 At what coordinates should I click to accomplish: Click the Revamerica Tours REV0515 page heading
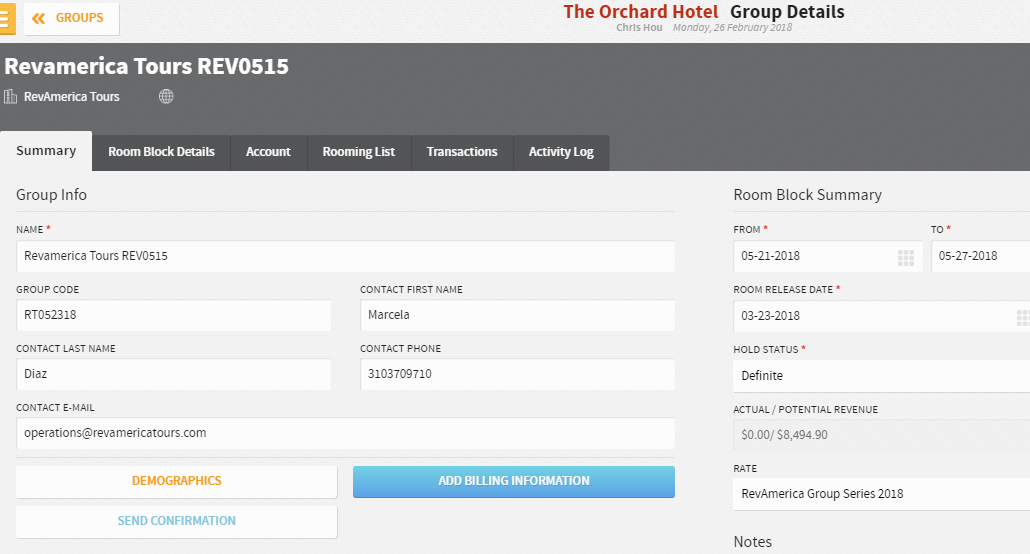[x=146, y=66]
